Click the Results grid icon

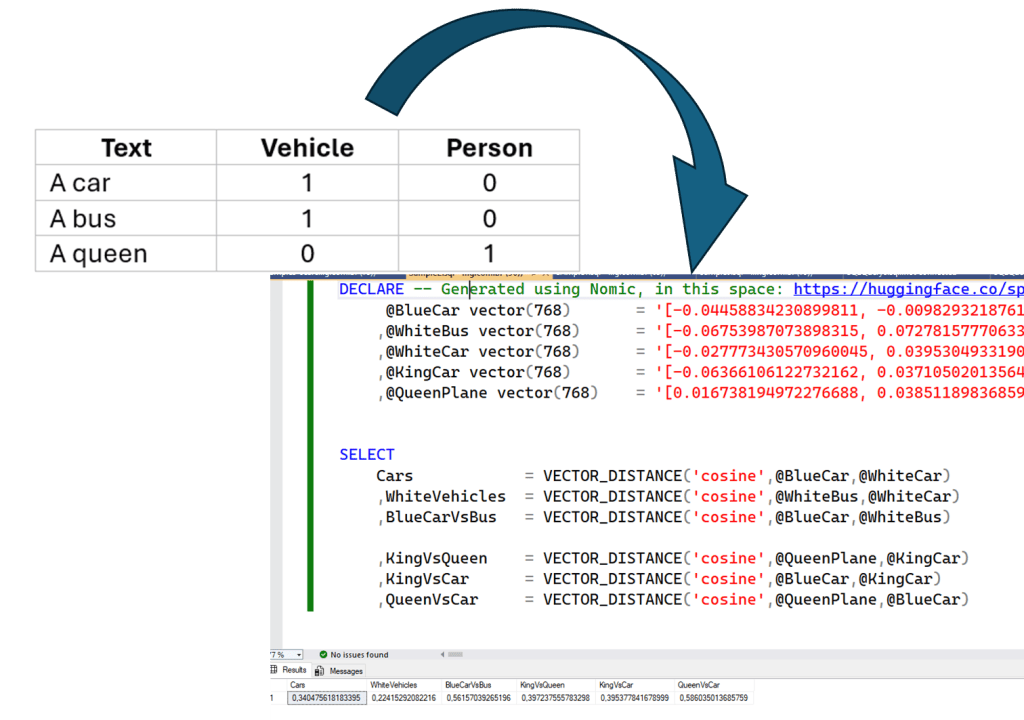point(276,671)
